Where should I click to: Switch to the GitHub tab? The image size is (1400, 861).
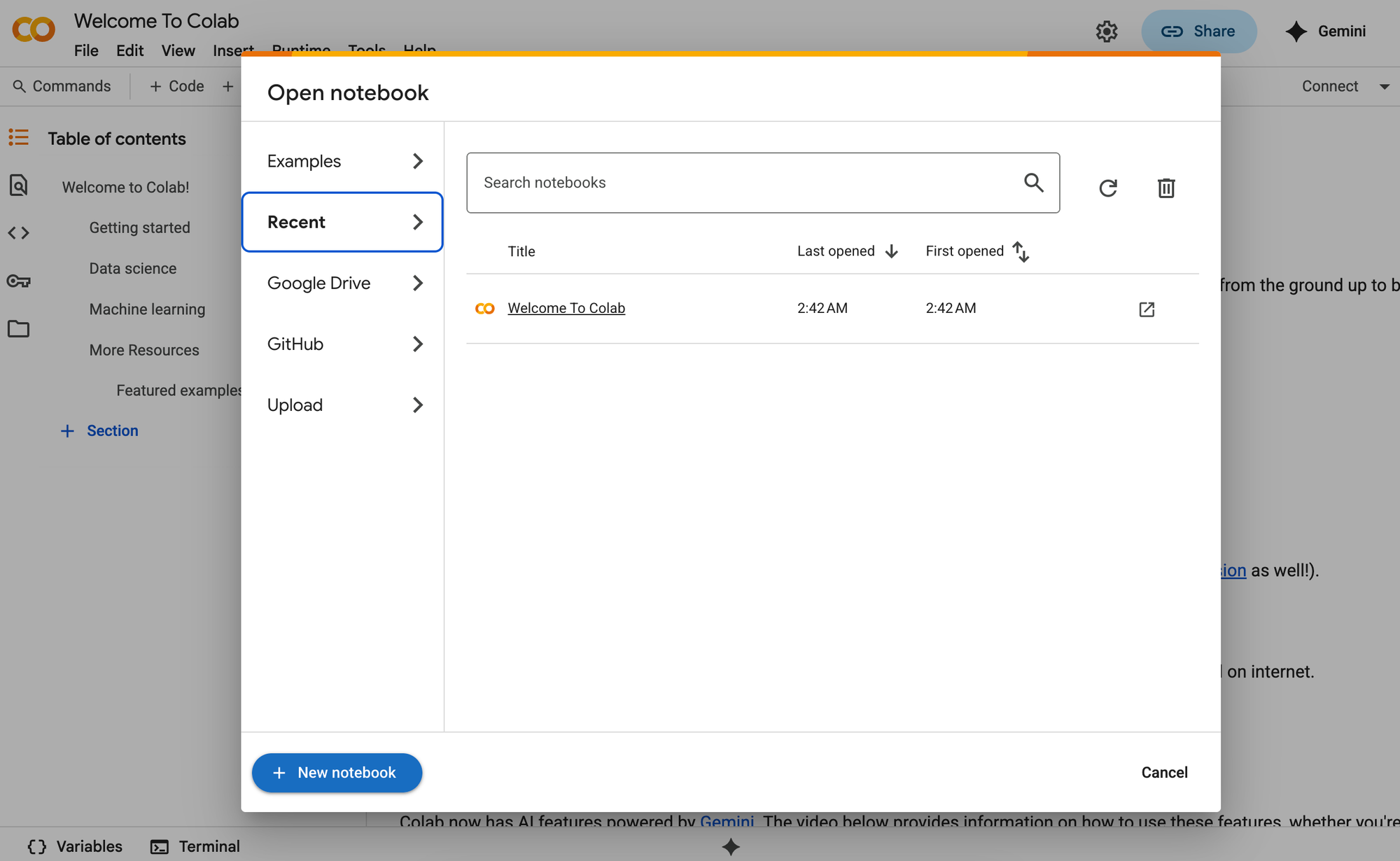[x=342, y=344]
